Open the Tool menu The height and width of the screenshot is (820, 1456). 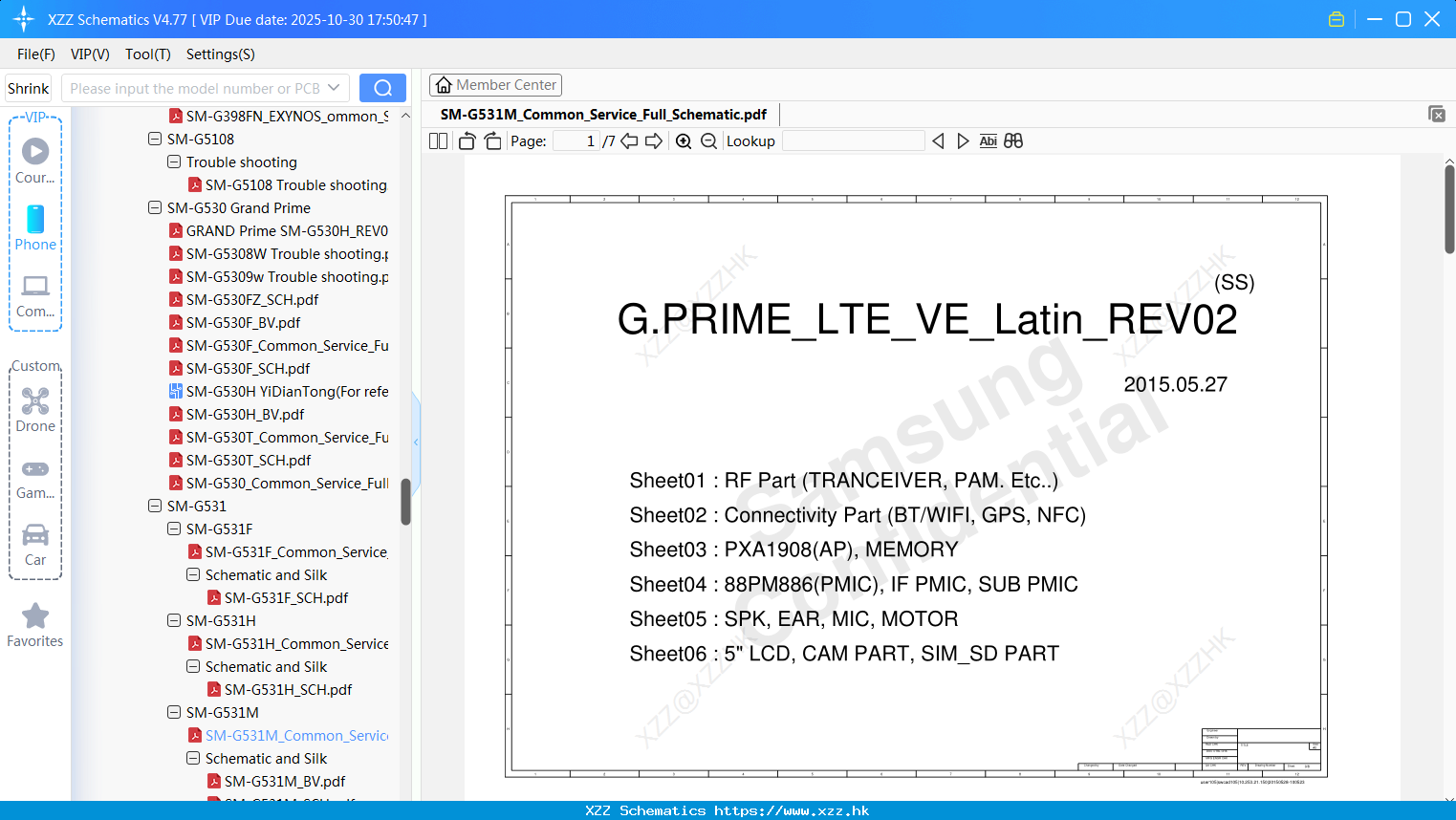click(148, 54)
